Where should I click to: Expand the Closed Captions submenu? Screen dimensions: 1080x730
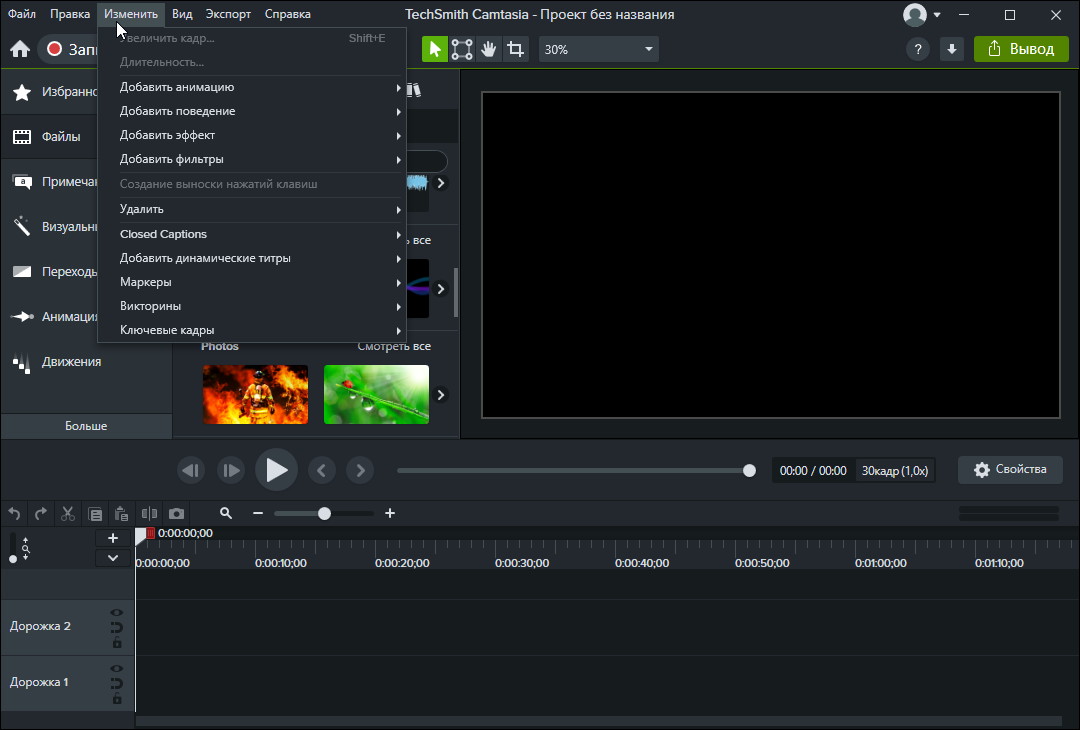pyautogui.click(x=252, y=235)
